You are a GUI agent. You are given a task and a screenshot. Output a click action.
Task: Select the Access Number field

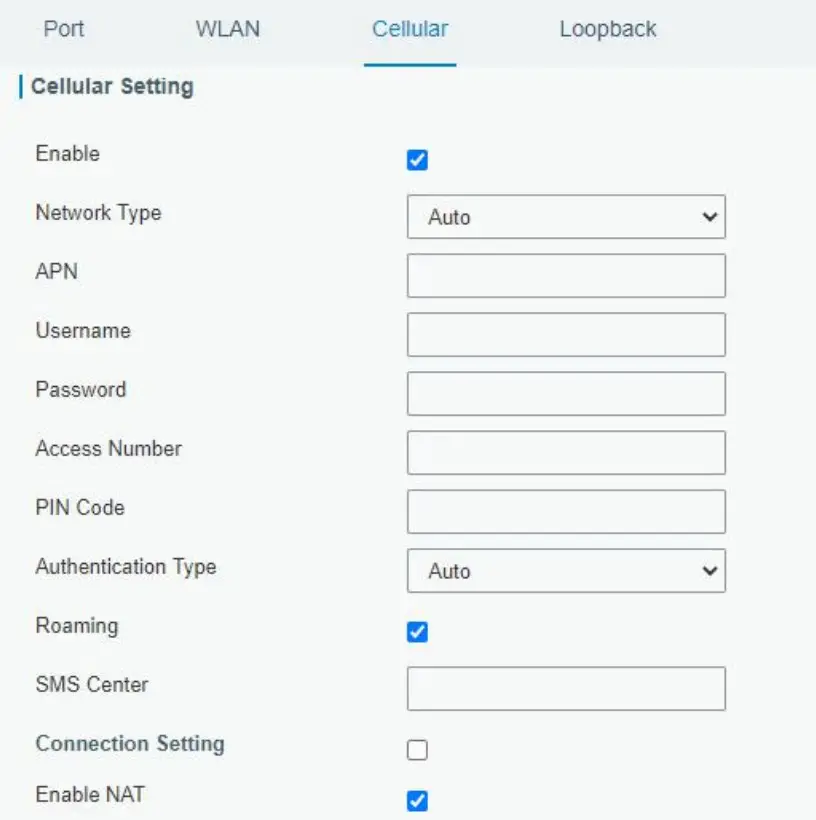point(565,453)
